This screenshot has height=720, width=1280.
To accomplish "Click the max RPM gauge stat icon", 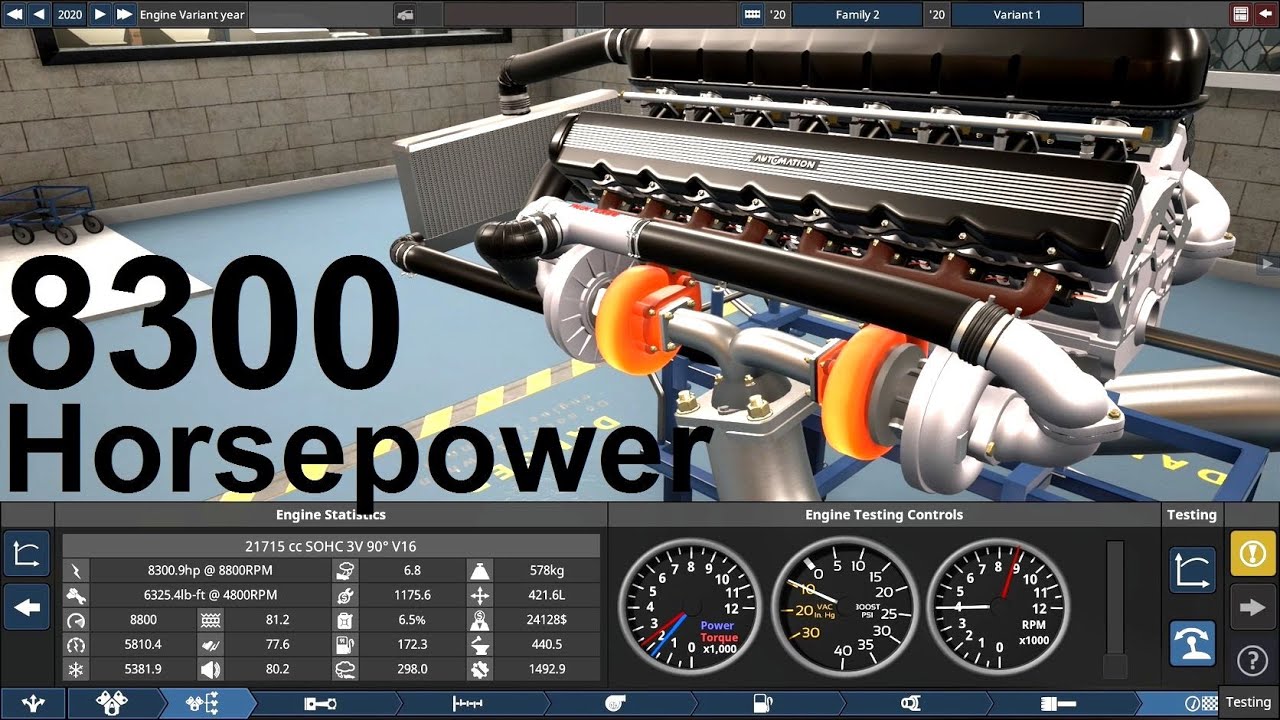I will pos(75,620).
